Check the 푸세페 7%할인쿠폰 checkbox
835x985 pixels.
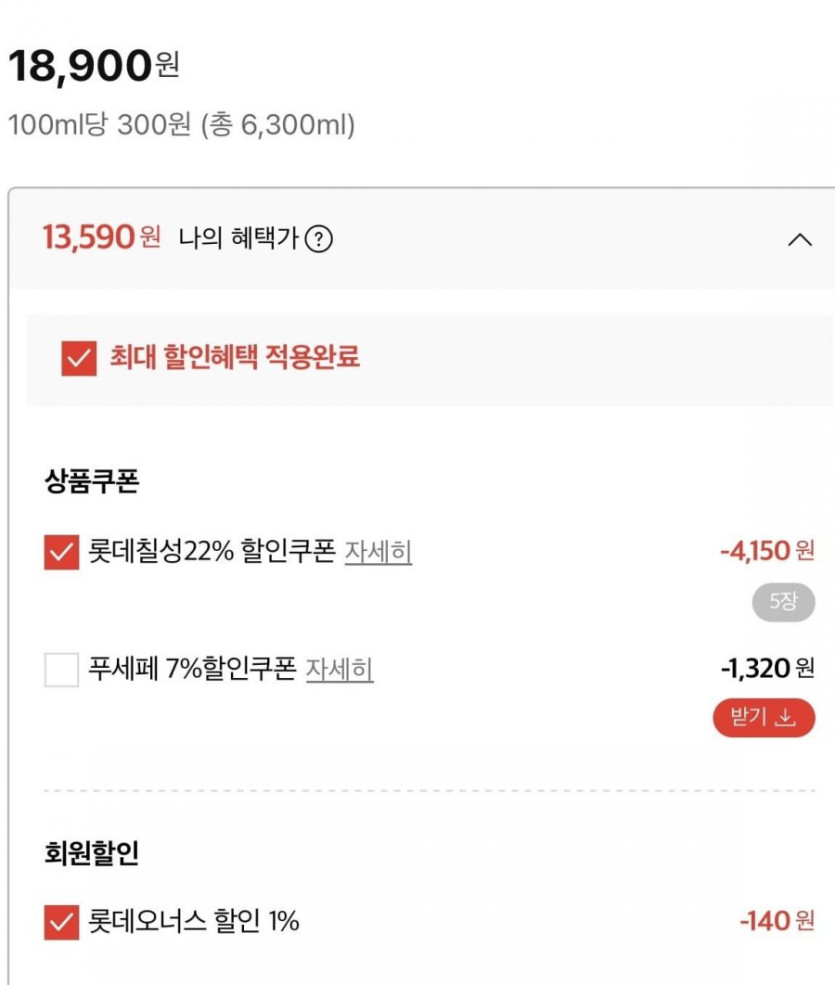(x=61, y=669)
